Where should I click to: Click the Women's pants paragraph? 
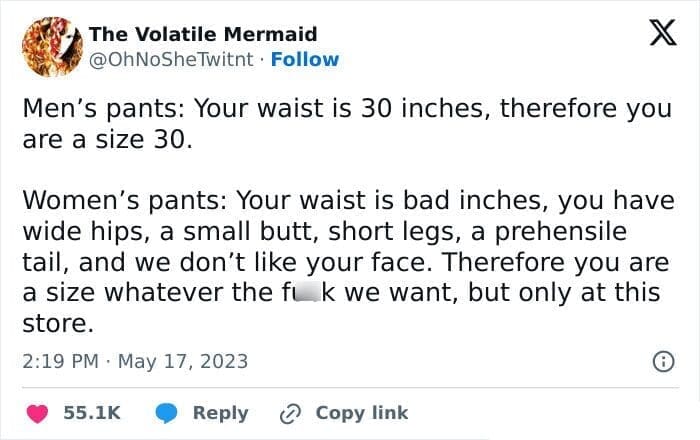coord(340,262)
